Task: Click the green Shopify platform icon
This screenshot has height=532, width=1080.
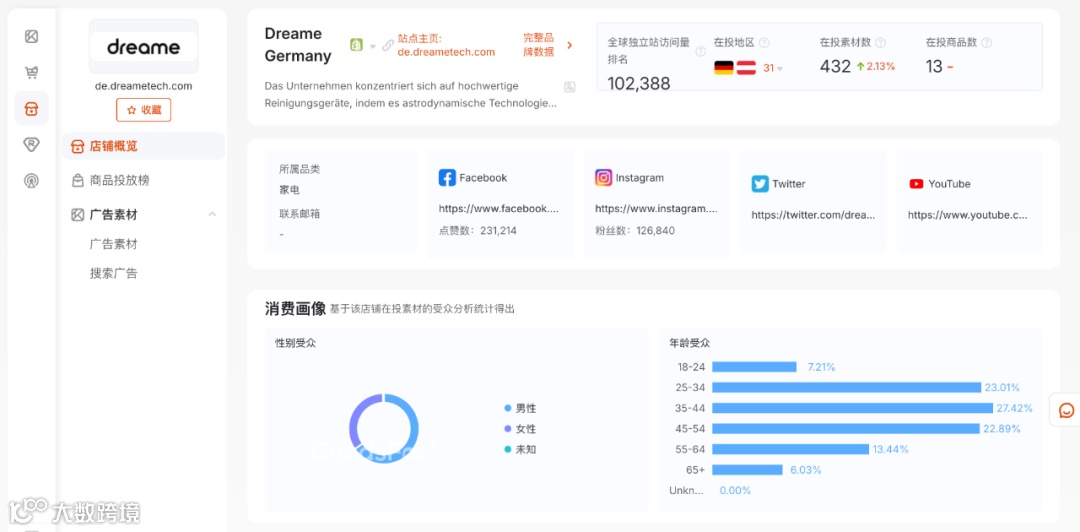Action: (356, 45)
